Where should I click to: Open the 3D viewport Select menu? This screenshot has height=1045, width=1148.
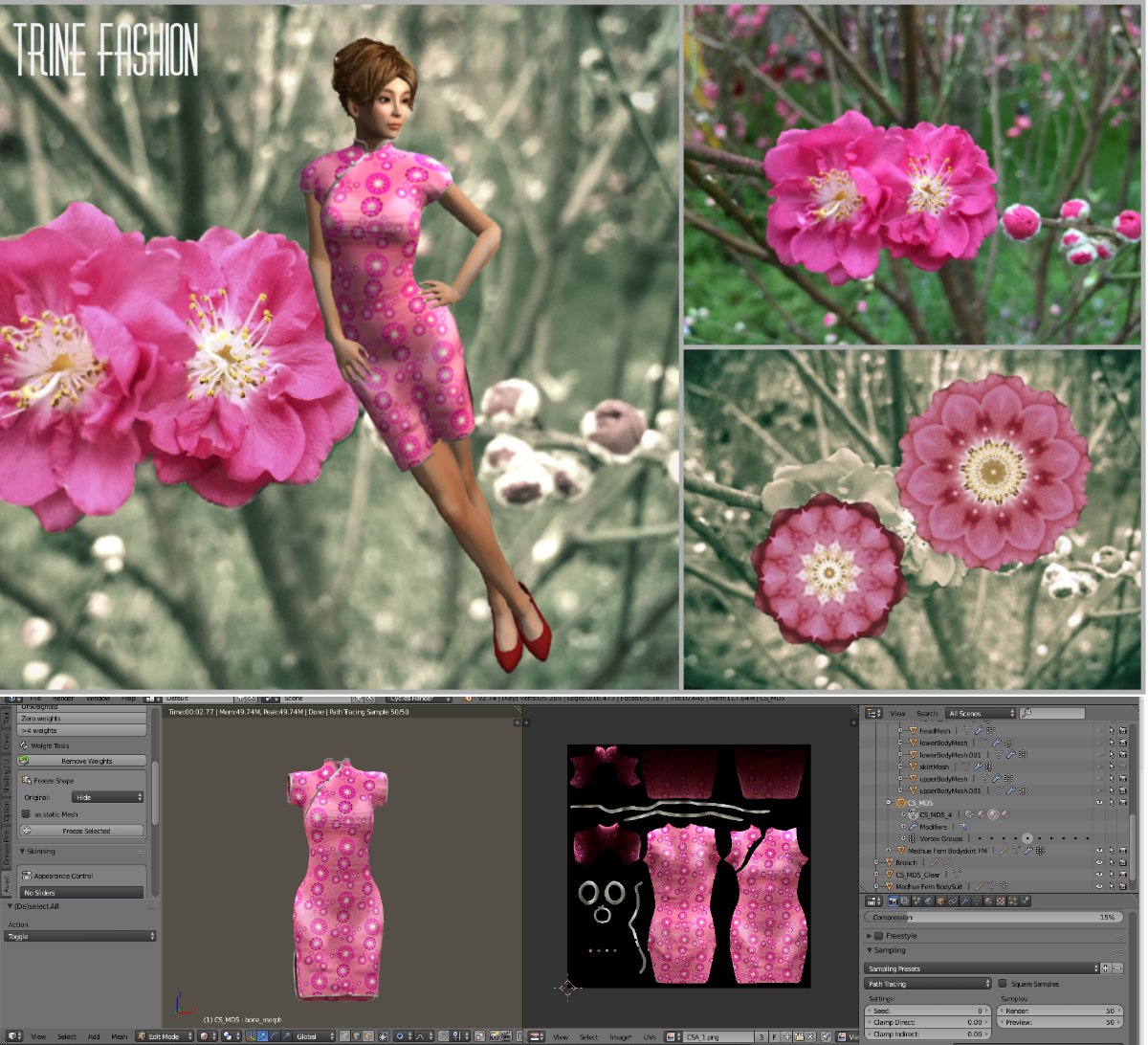pos(66,1036)
